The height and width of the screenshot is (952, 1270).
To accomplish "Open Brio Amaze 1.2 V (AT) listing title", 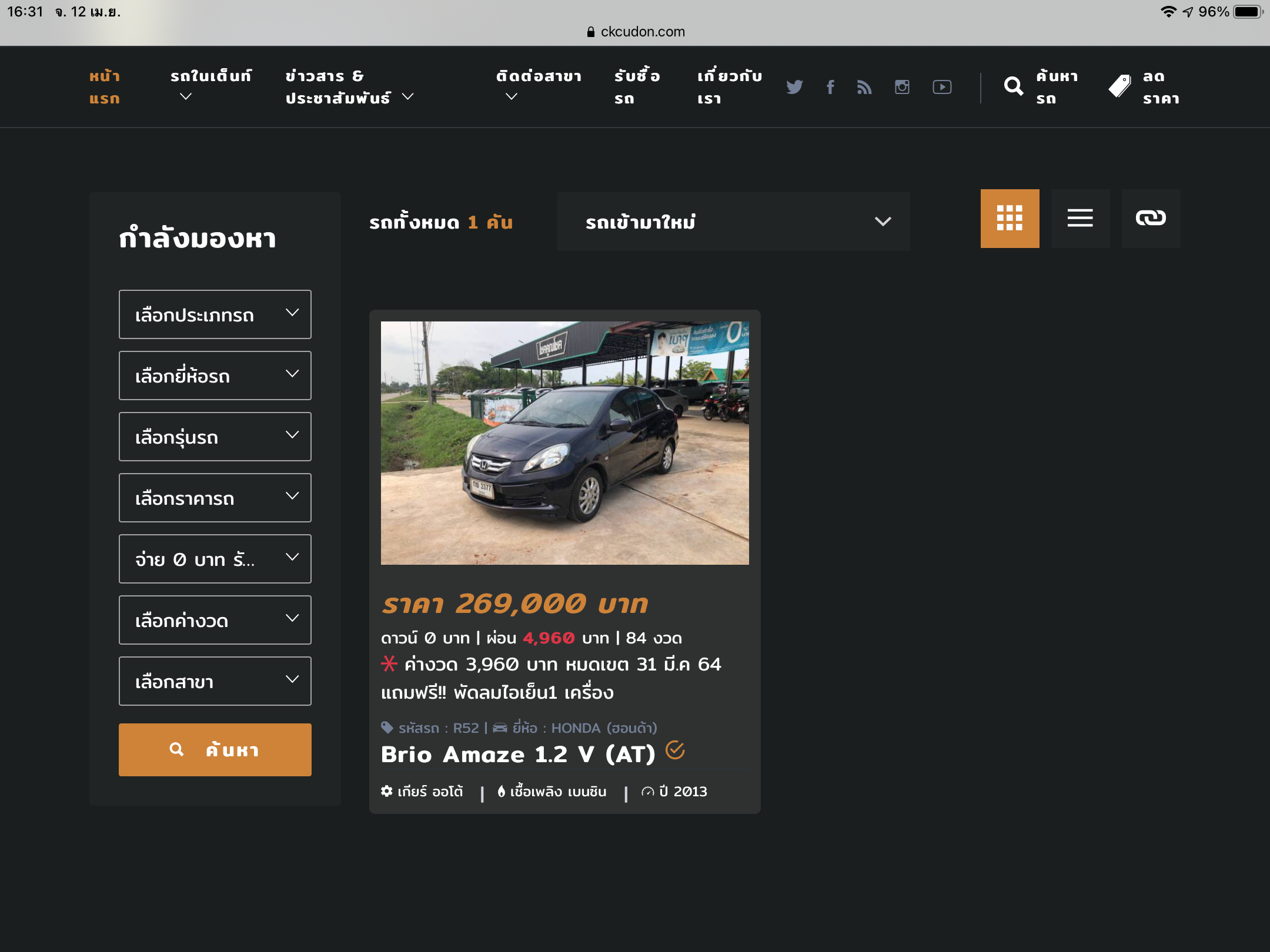I will [517, 754].
